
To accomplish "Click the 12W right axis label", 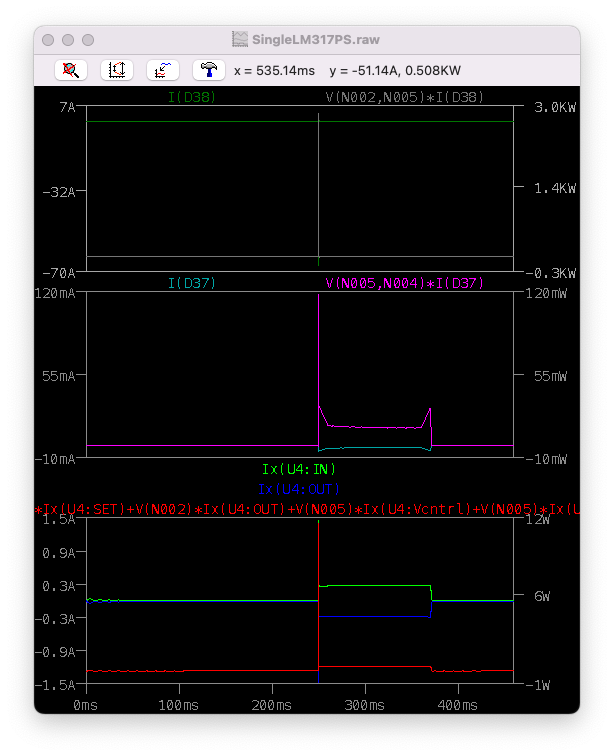I will 538,520.
